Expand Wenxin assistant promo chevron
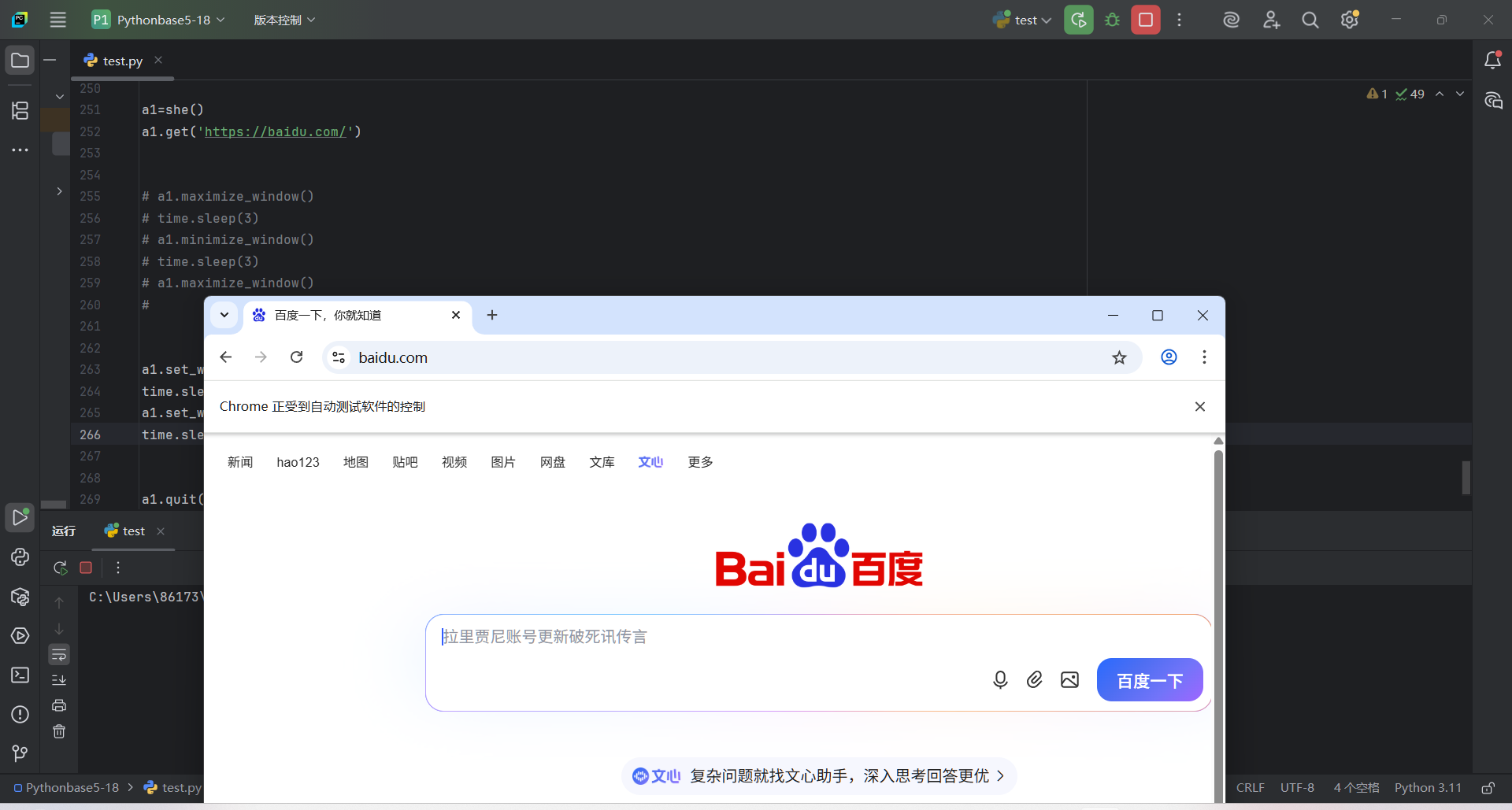Screen dimensions: 1512x810 coord(1001,776)
